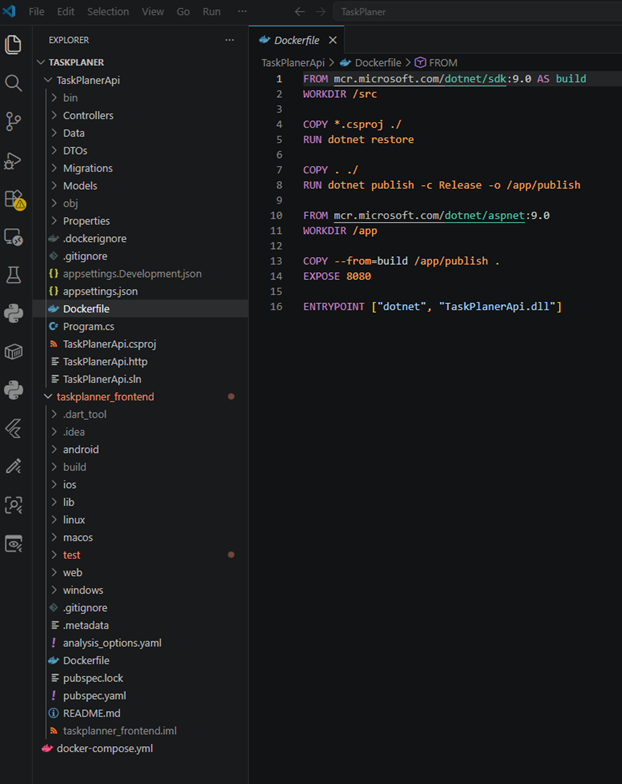Expand the Controllers folder
622x784 pixels.
88,115
